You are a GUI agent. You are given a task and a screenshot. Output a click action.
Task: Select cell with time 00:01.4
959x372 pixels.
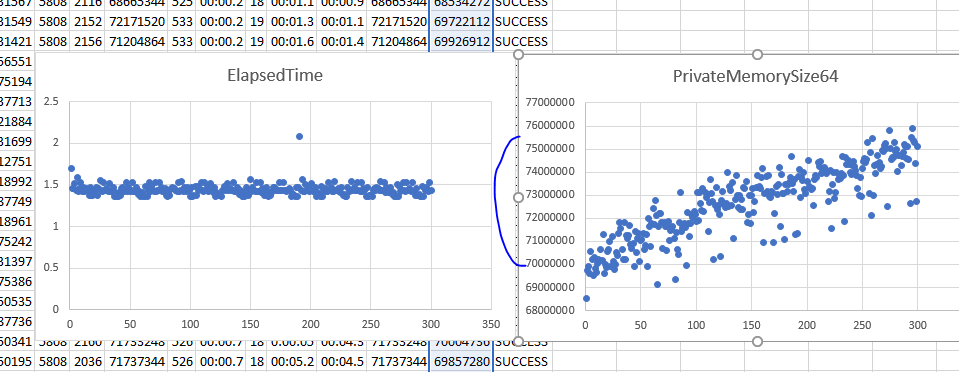point(342,42)
